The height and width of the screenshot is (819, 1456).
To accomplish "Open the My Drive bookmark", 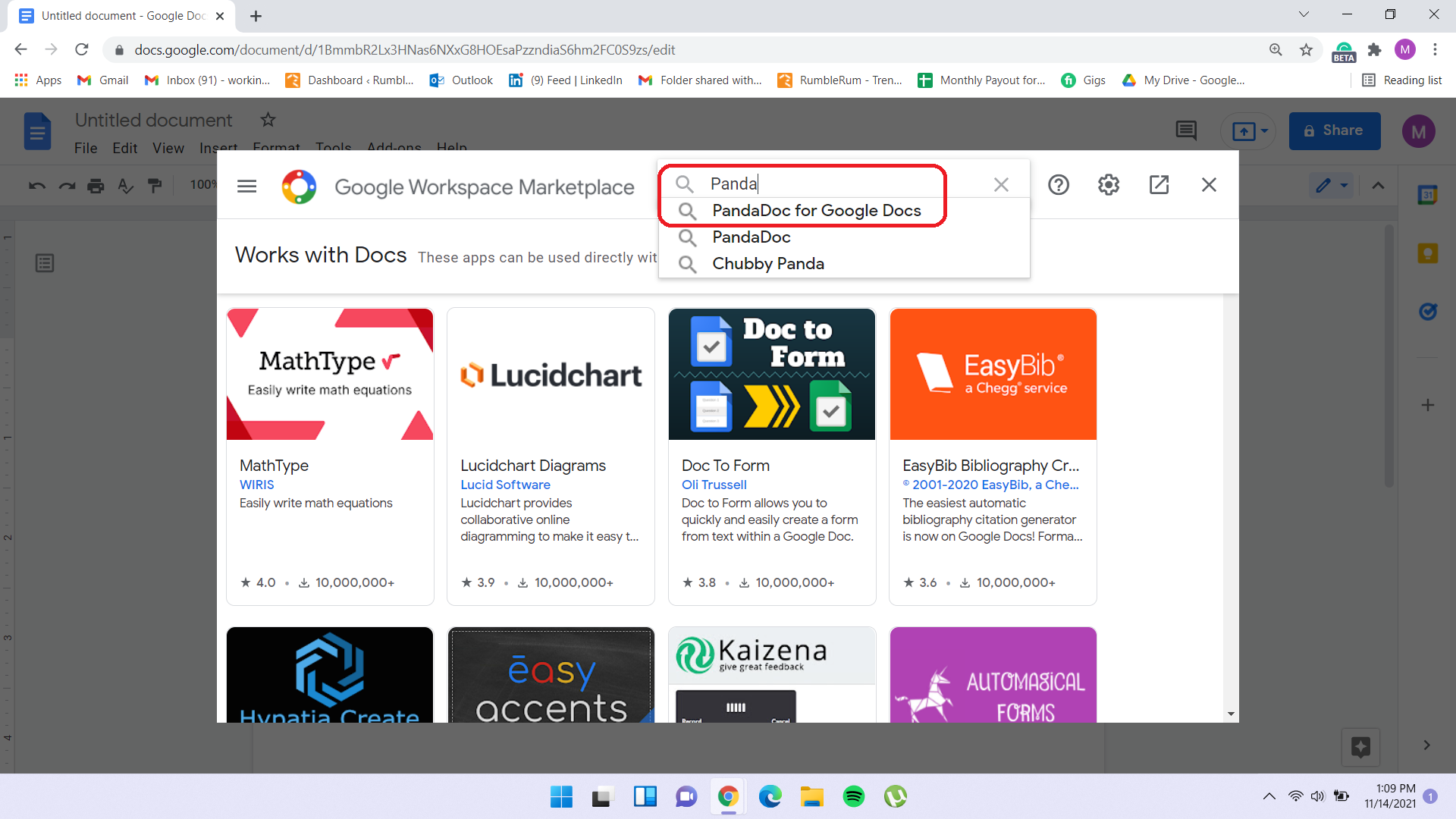I will (1183, 80).
